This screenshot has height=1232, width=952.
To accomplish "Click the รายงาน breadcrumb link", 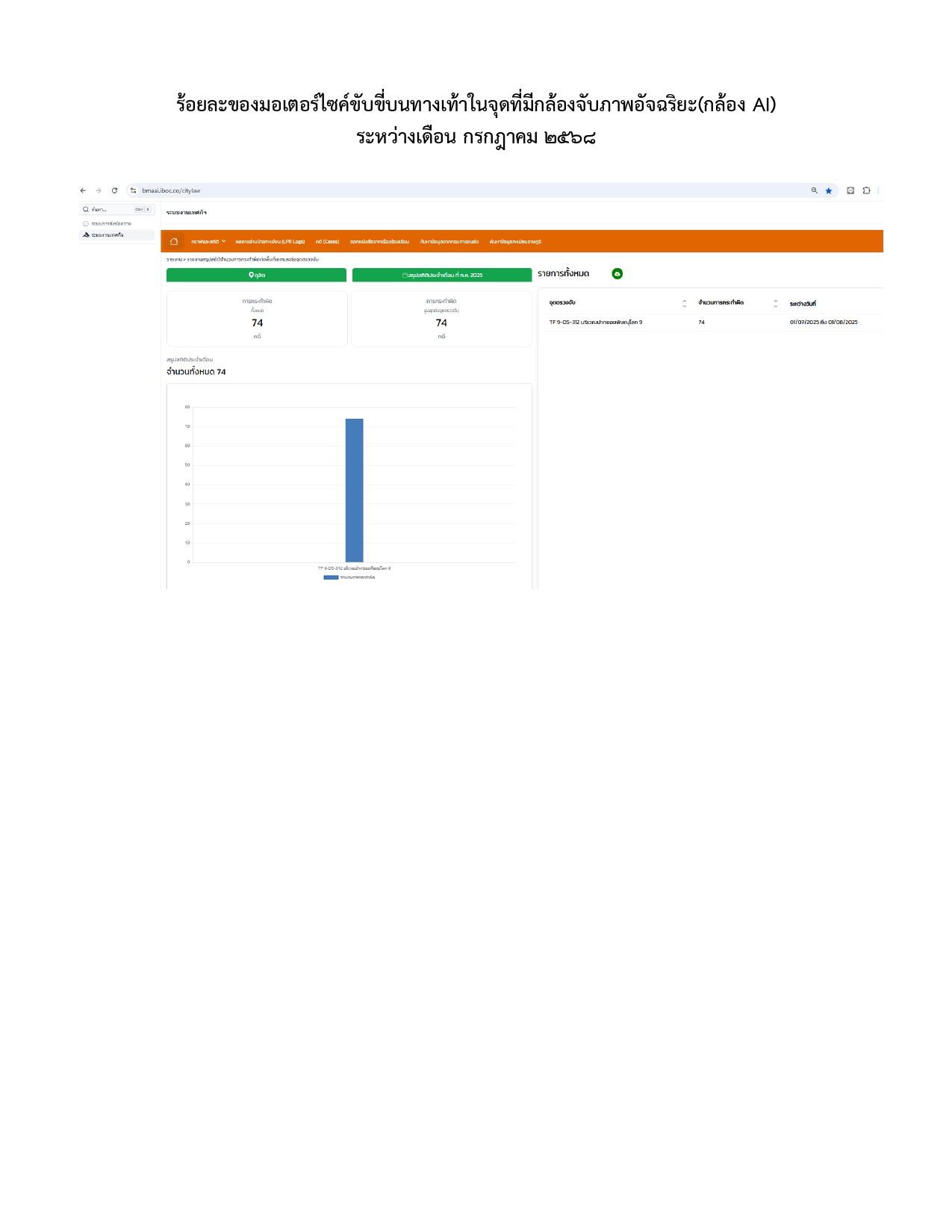I will pos(174,260).
